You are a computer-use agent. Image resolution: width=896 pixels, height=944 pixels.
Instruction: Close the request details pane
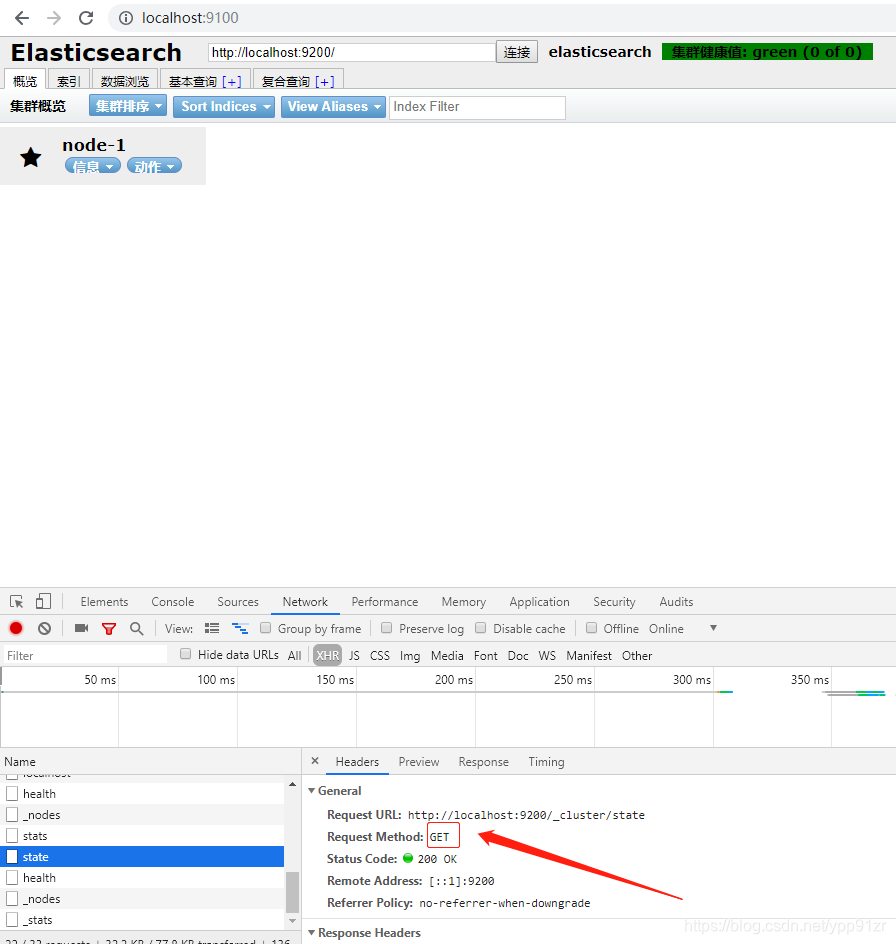(315, 761)
